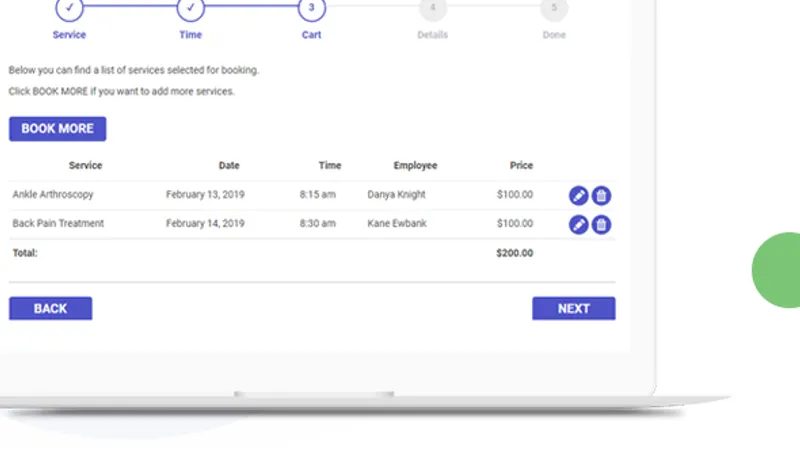Delete the Ankle Arthroscopy booking

click(x=601, y=196)
